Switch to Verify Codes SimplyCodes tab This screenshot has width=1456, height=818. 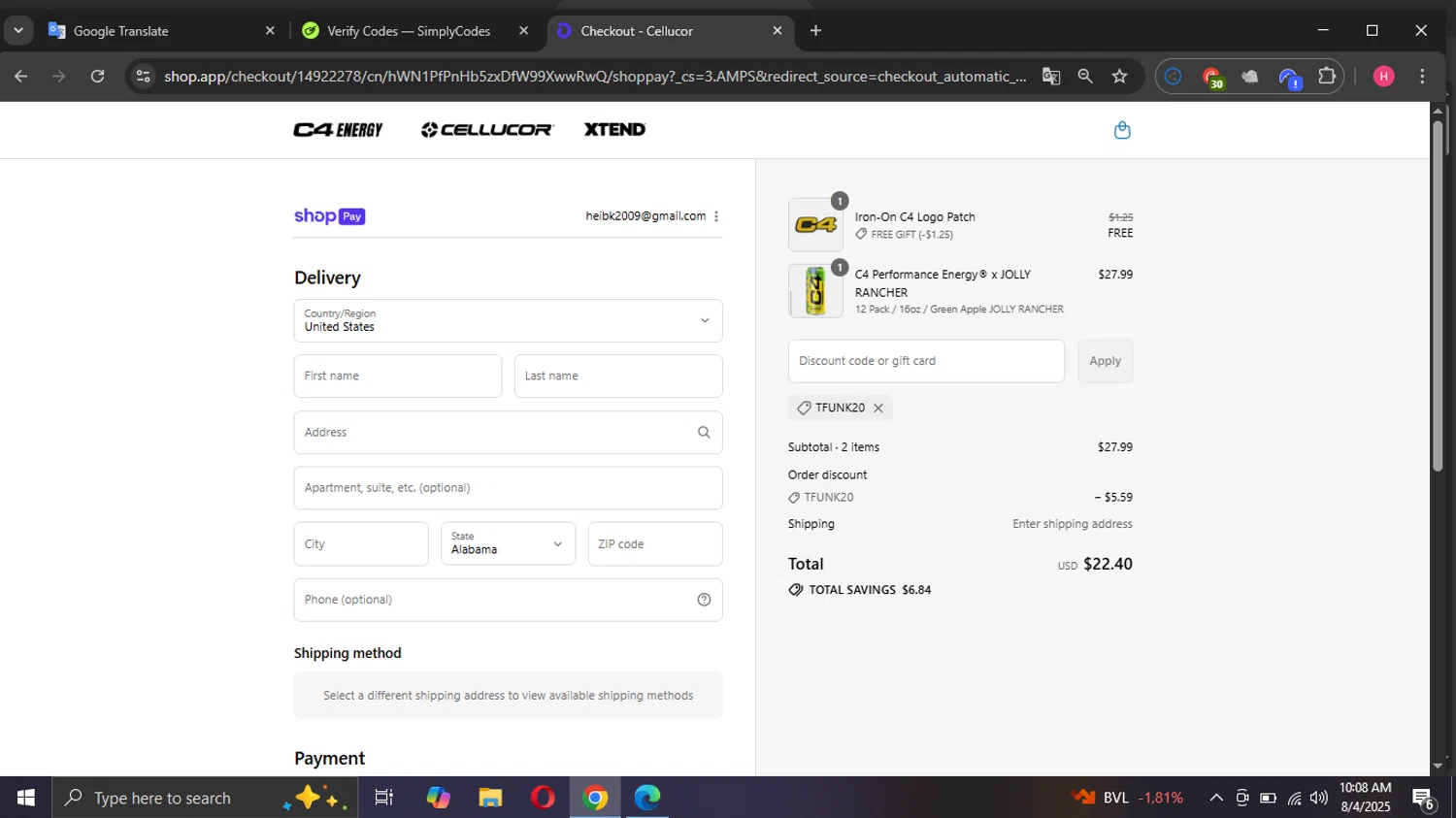click(x=417, y=31)
